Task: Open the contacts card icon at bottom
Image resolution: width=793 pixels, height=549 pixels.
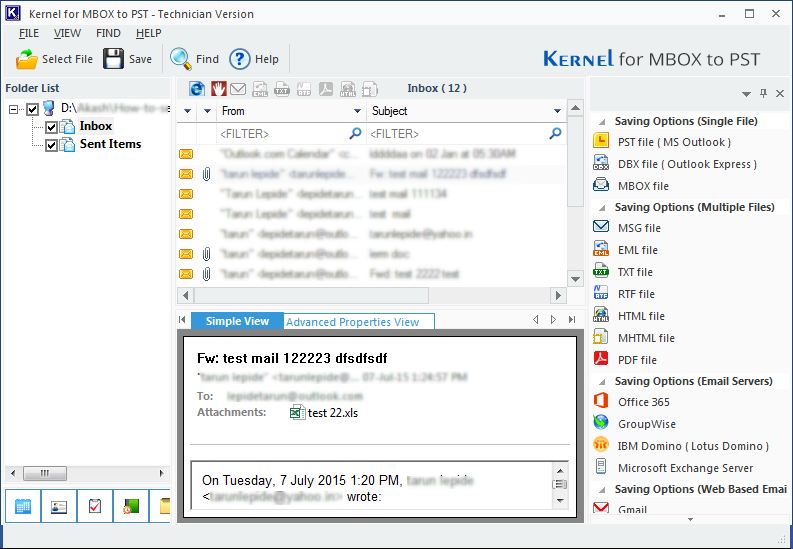Action: coord(59,506)
